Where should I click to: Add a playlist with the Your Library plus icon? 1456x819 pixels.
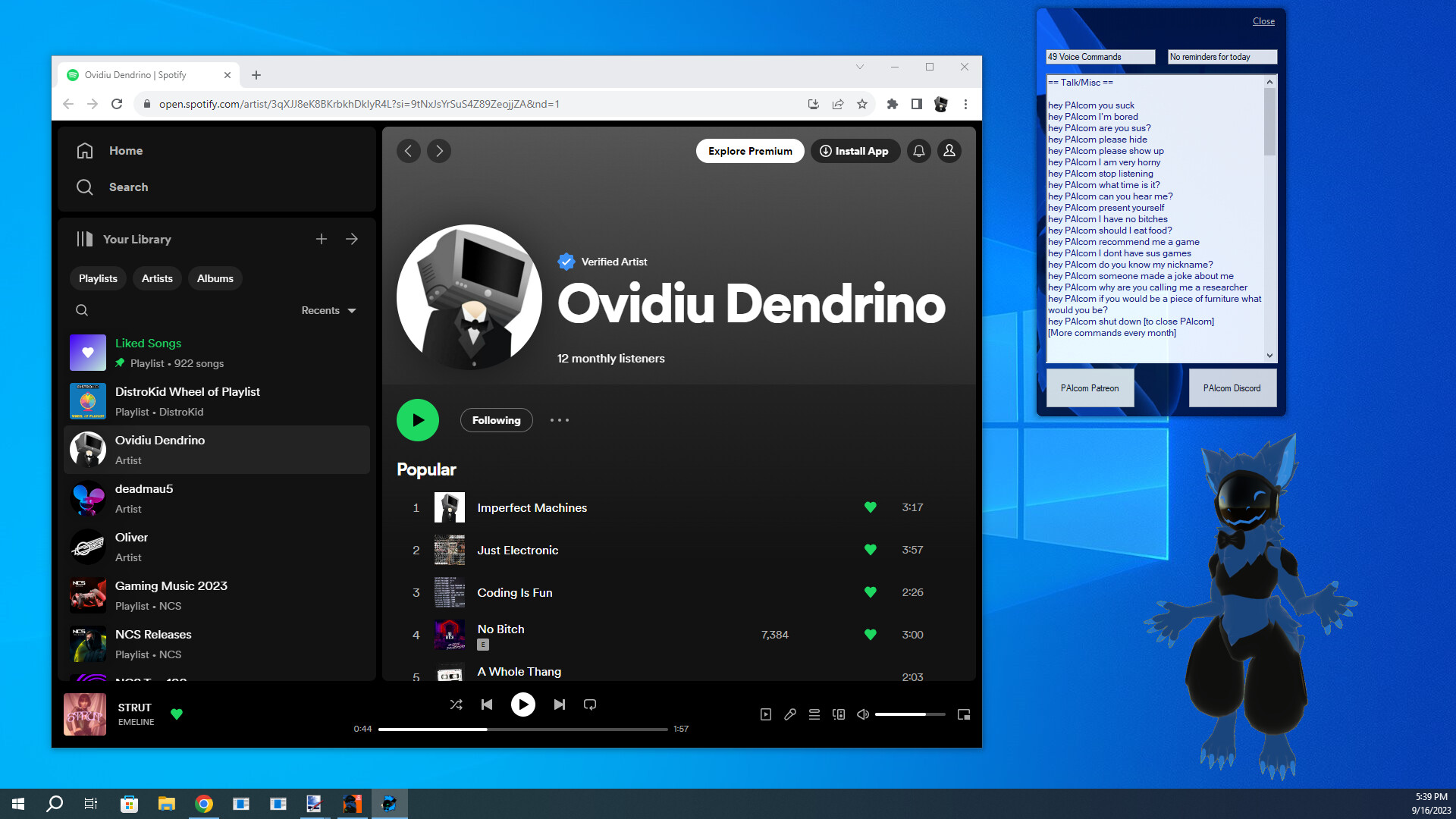pyautogui.click(x=322, y=238)
